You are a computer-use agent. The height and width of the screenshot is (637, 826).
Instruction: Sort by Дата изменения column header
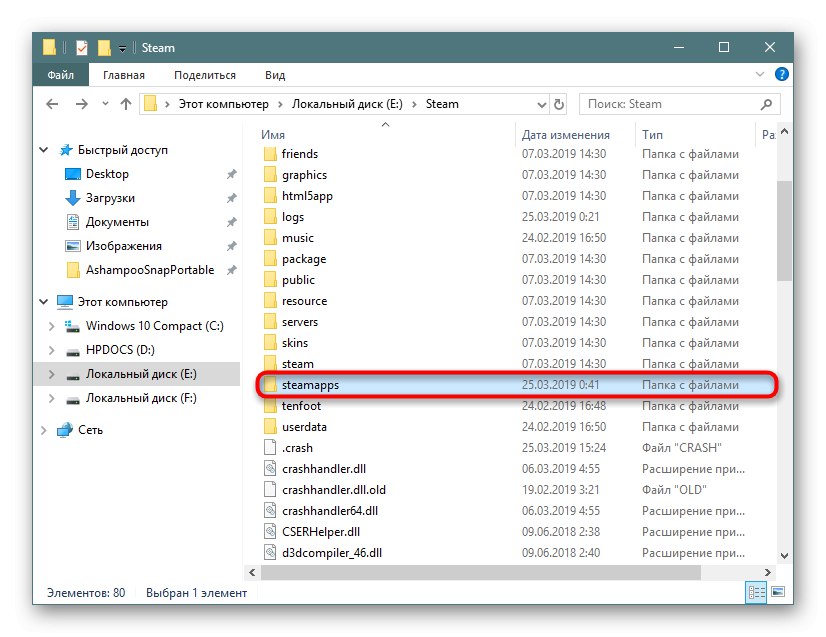pos(566,135)
